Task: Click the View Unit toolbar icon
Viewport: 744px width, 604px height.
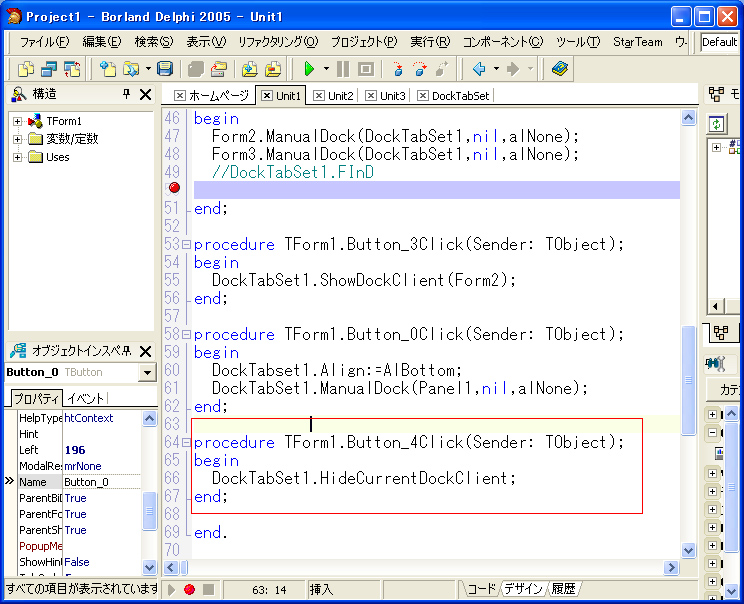Action: (25, 69)
